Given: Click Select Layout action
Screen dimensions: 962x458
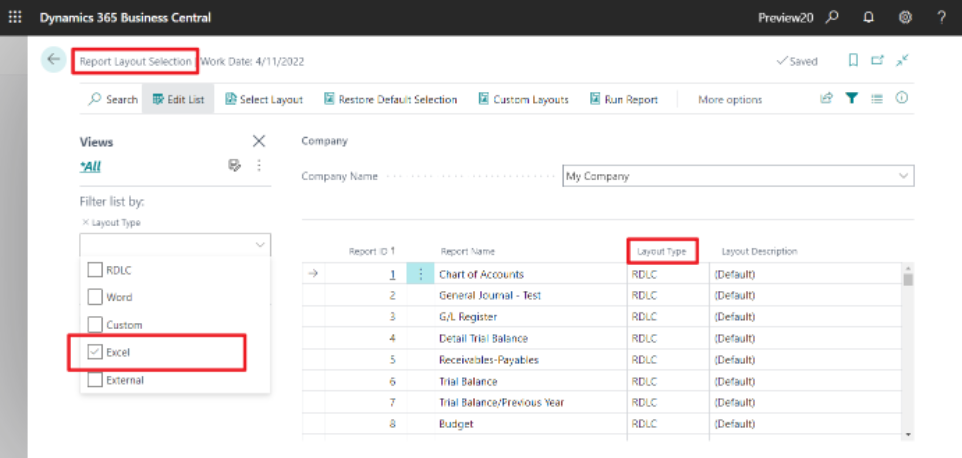Looking at the screenshot, I should [x=264, y=99].
